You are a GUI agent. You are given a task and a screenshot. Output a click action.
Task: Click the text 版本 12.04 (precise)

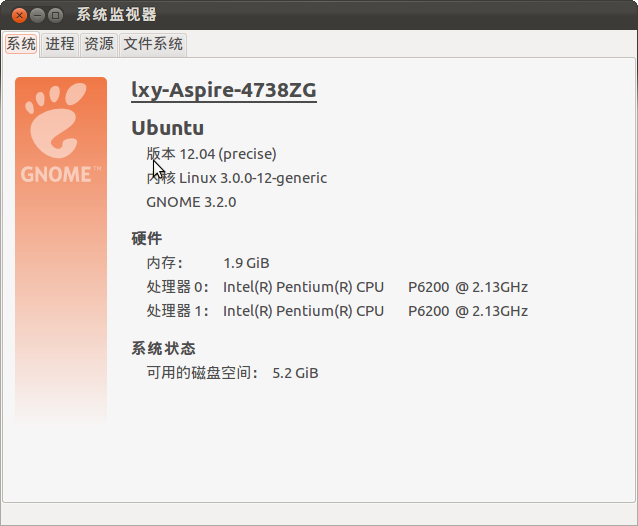pos(211,154)
